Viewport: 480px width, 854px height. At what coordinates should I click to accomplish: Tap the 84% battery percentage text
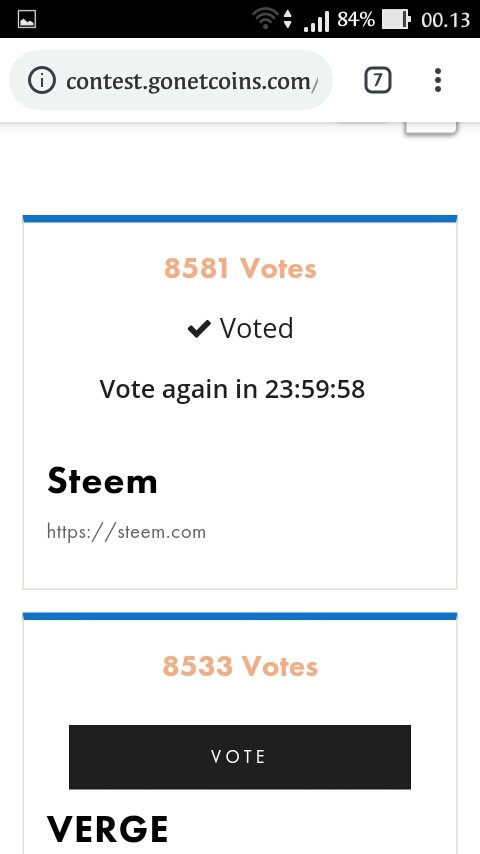click(356, 20)
